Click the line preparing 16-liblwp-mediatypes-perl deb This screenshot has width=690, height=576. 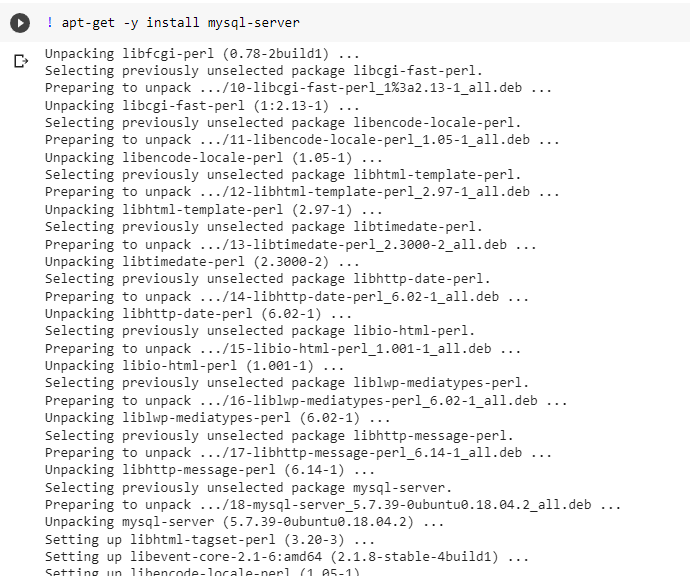pyautogui.click(x=306, y=400)
